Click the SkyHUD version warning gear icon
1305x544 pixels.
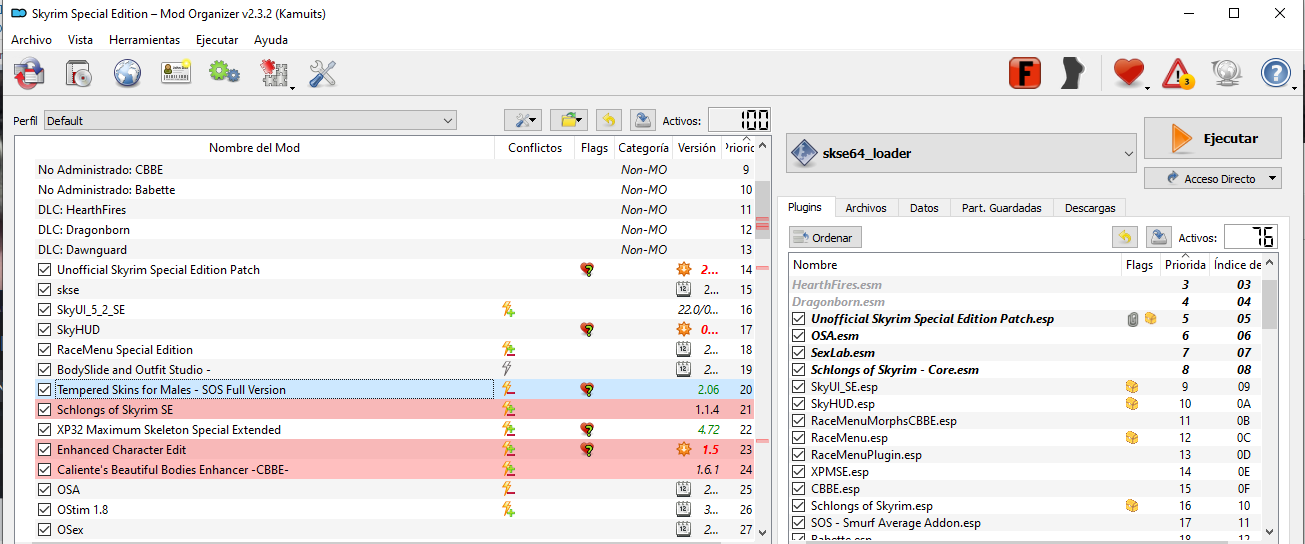pyautogui.click(x=684, y=330)
